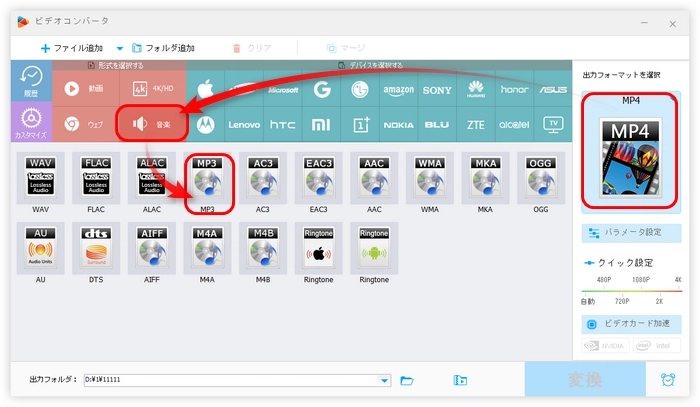
Task: Expand the output folder path dropdown
Action: [x=385, y=380]
